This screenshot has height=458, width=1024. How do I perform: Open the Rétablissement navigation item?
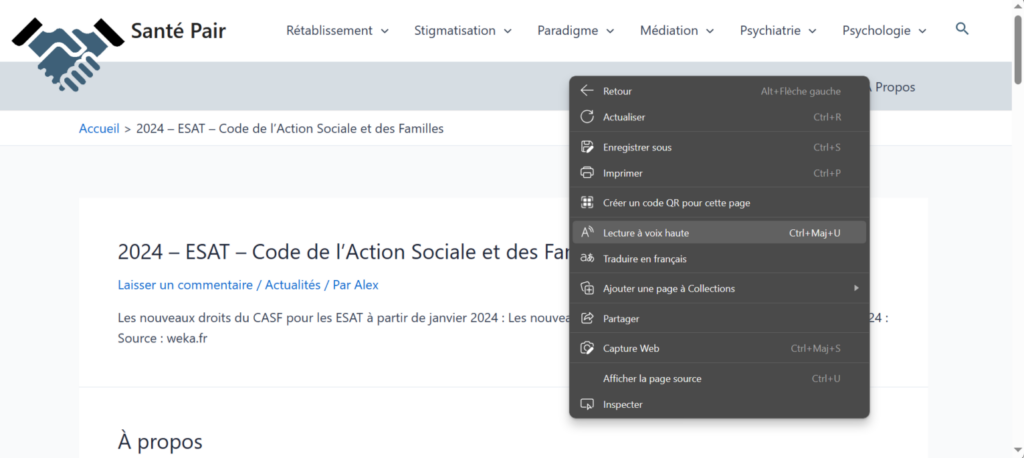(x=329, y=30)
